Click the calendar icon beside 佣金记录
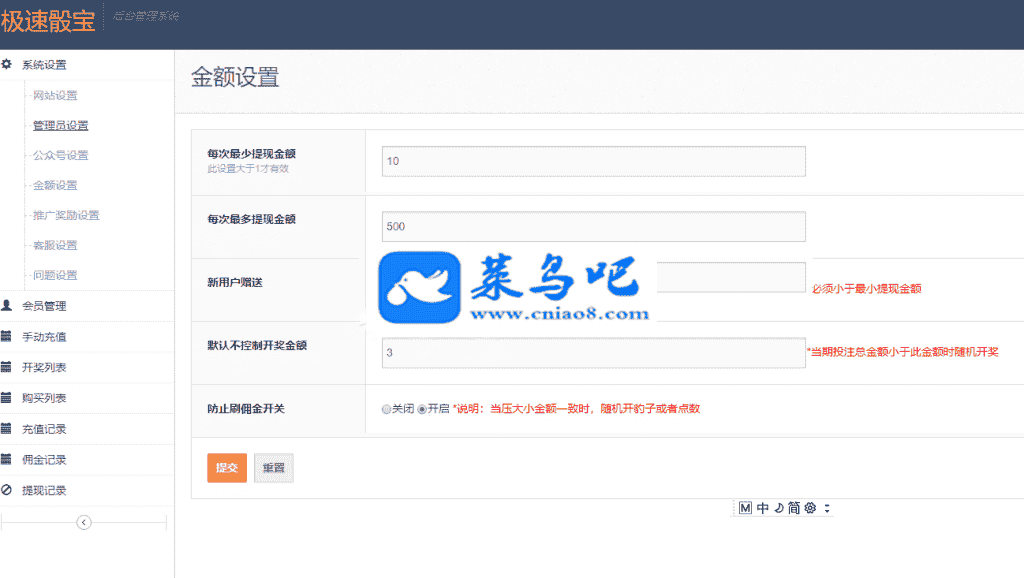This screenshot has height=578, width=1024. click(7, 460)
